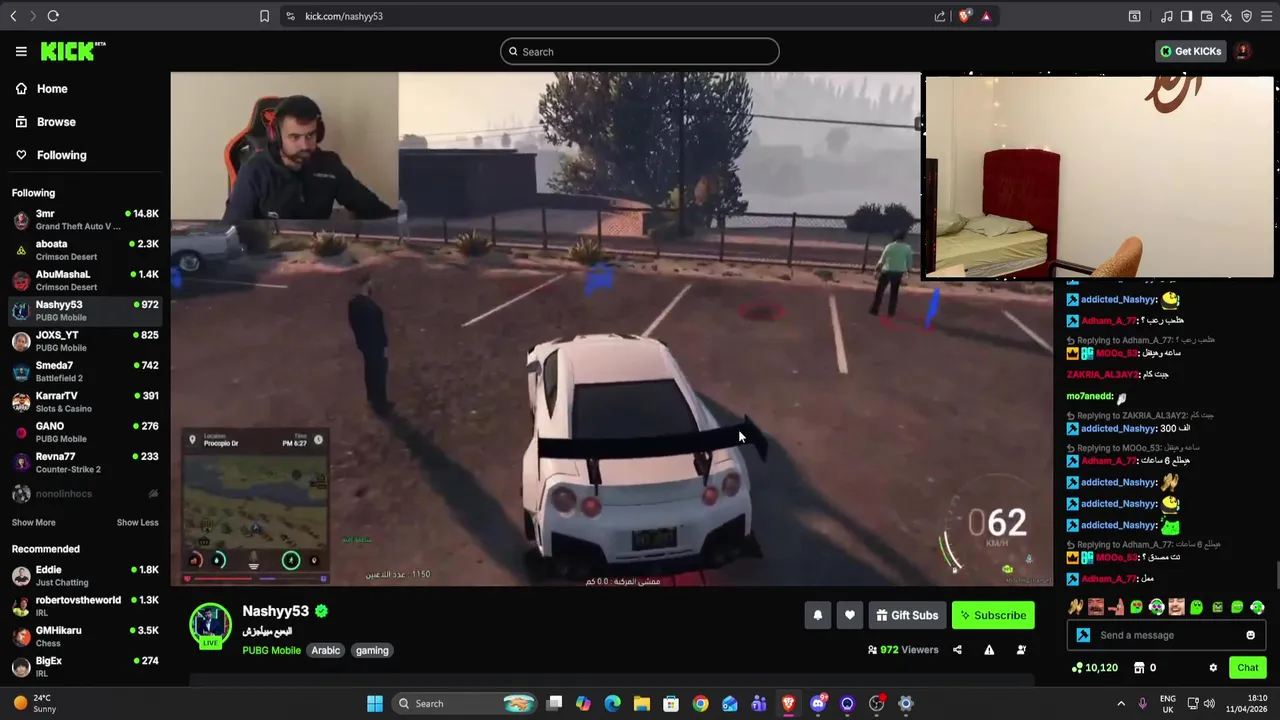Open File Explorer from taskbar
This screenshot has height=720, width=1280.
point(642,704)
